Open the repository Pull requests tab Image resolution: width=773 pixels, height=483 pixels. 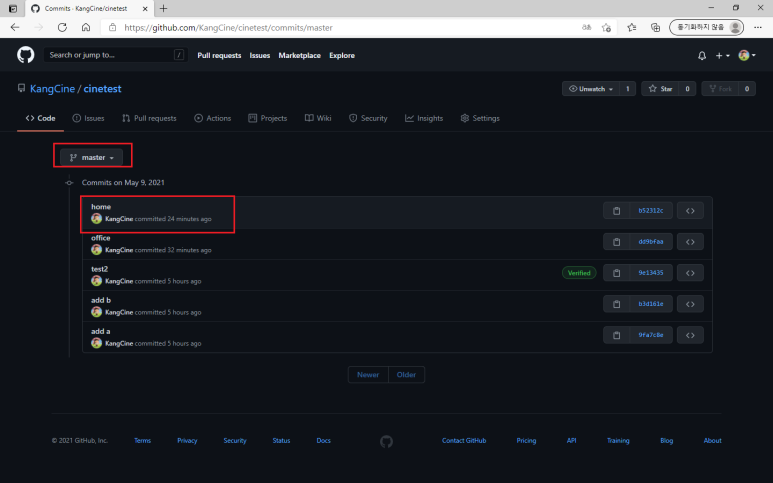click(149, 118)
